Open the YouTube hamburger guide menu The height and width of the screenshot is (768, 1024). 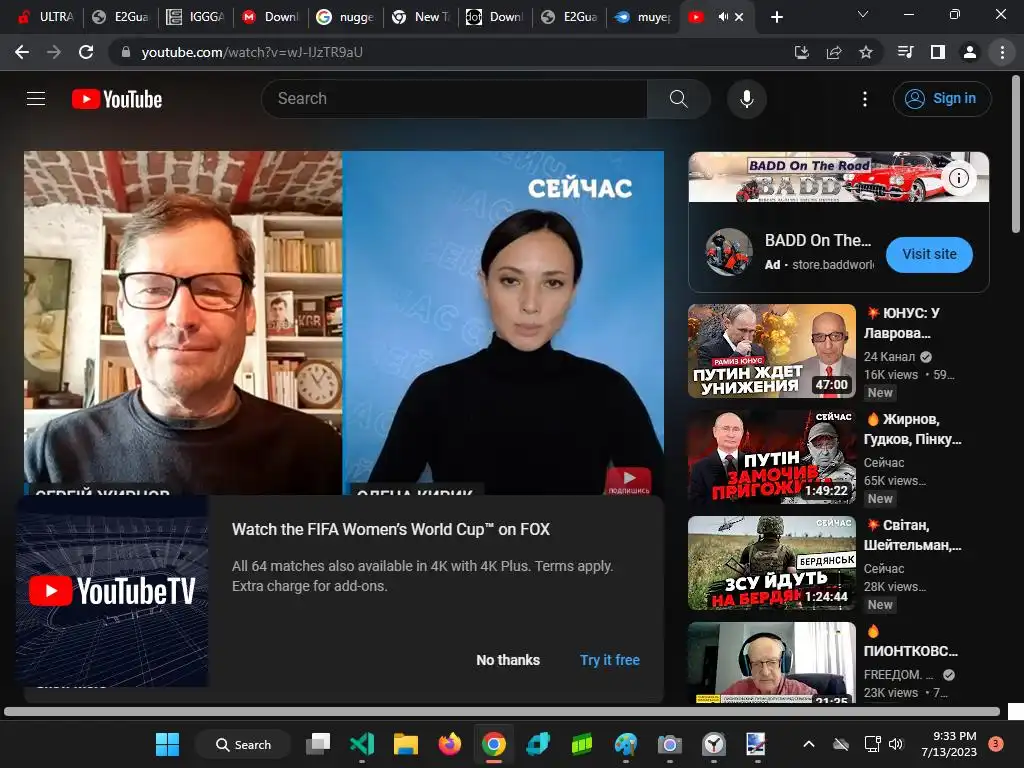coord(36,99)
